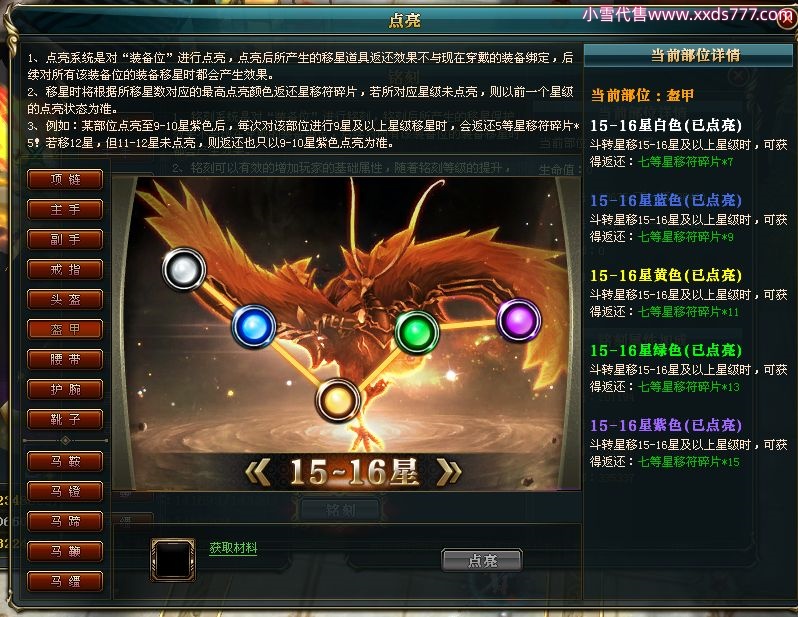Click the empty material slot

[x=173, y=559]
